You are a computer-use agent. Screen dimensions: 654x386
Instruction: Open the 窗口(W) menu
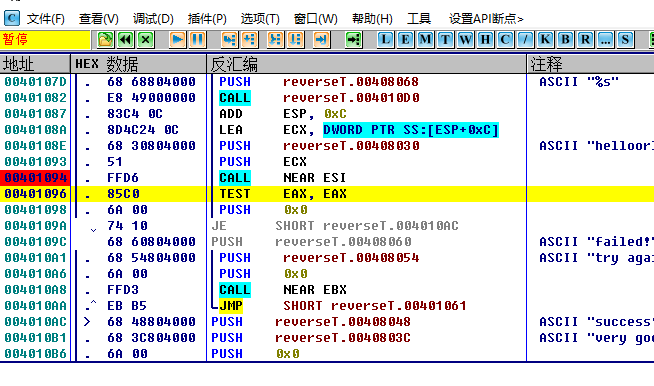pyautogui.click(x=315, y=19)
